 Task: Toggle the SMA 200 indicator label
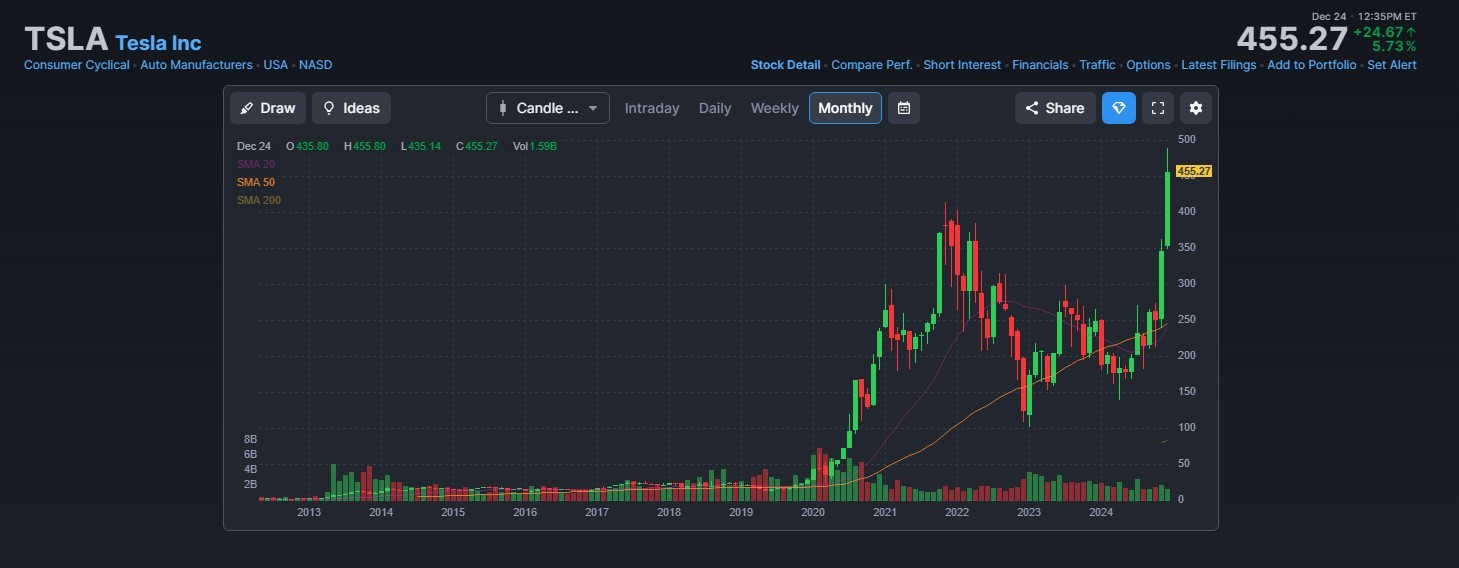pos(259,200)
